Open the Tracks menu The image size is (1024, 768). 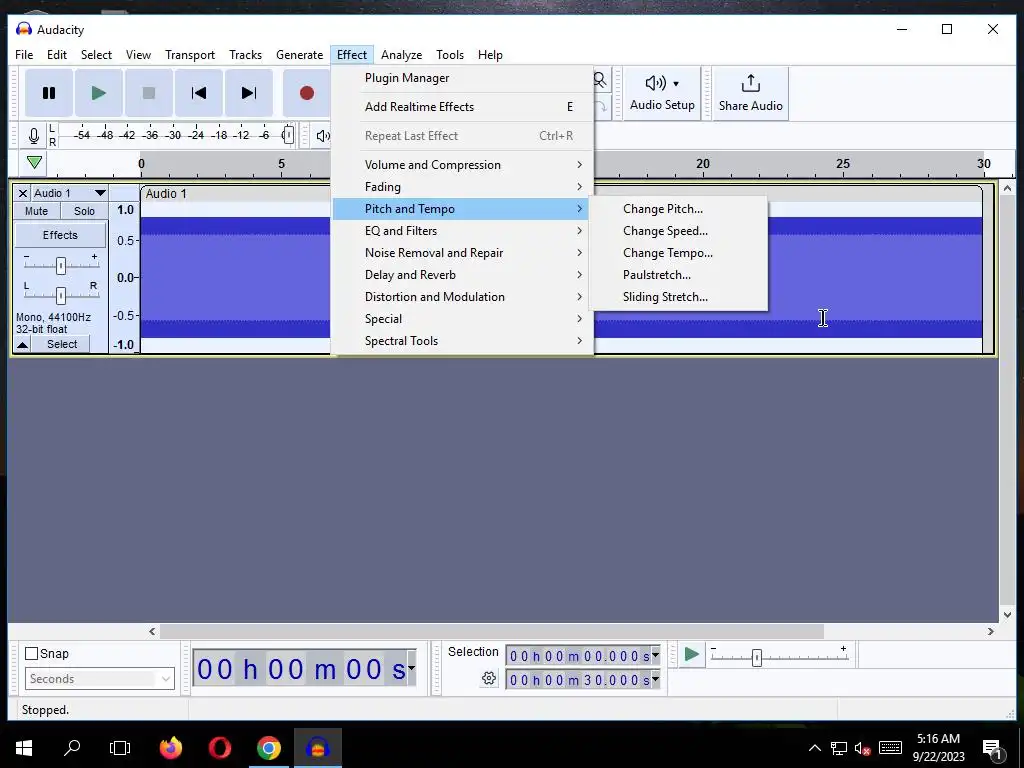pyautogui.click(x=246, y=55)
